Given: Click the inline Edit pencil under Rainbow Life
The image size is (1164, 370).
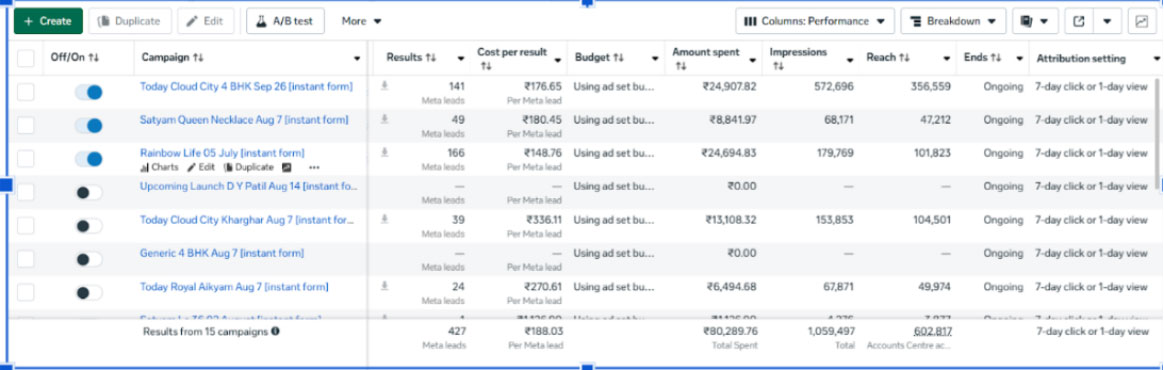Looking at the screenshot, I should [200, 167].
